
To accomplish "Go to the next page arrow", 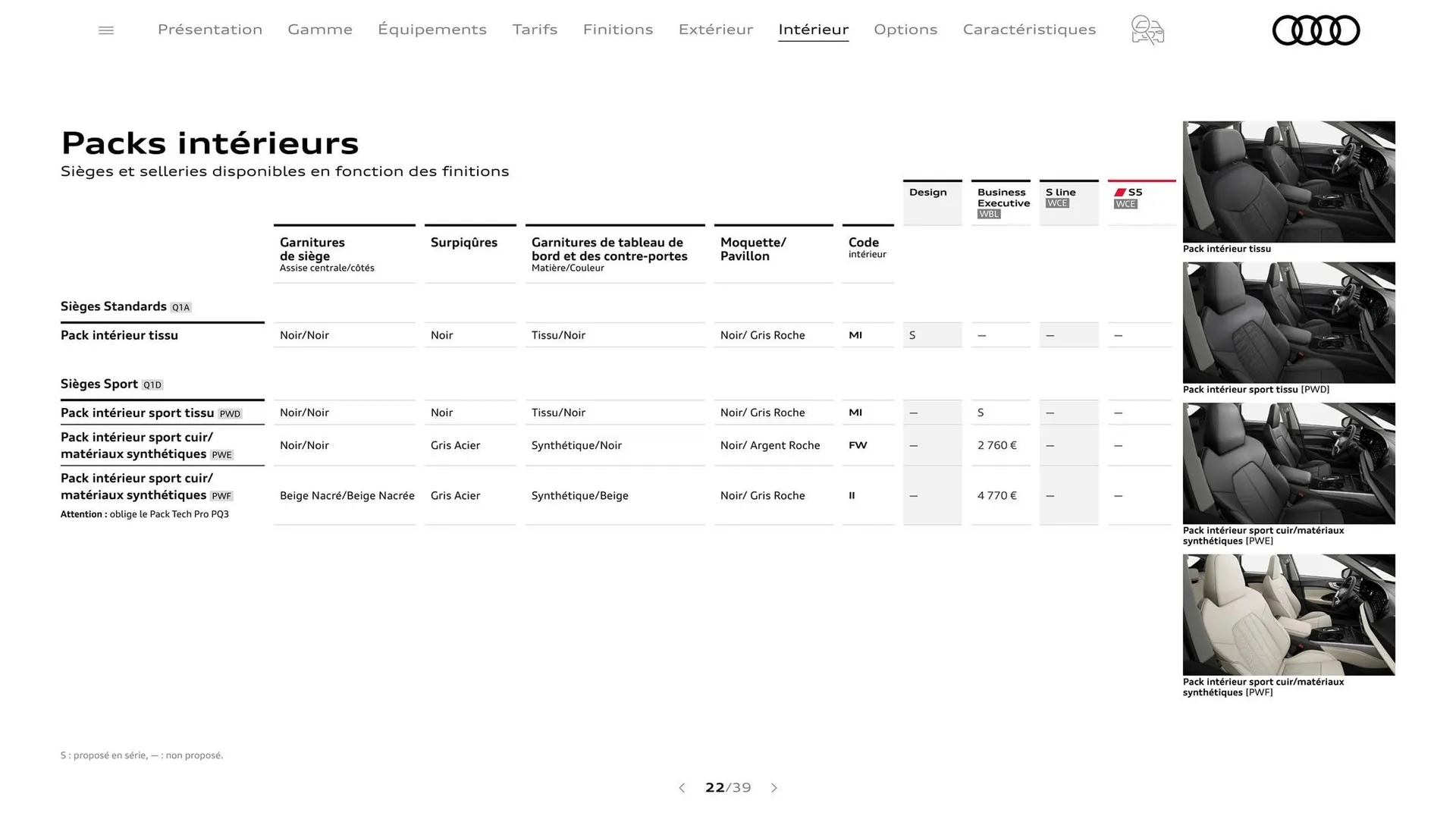I will 774,788.
